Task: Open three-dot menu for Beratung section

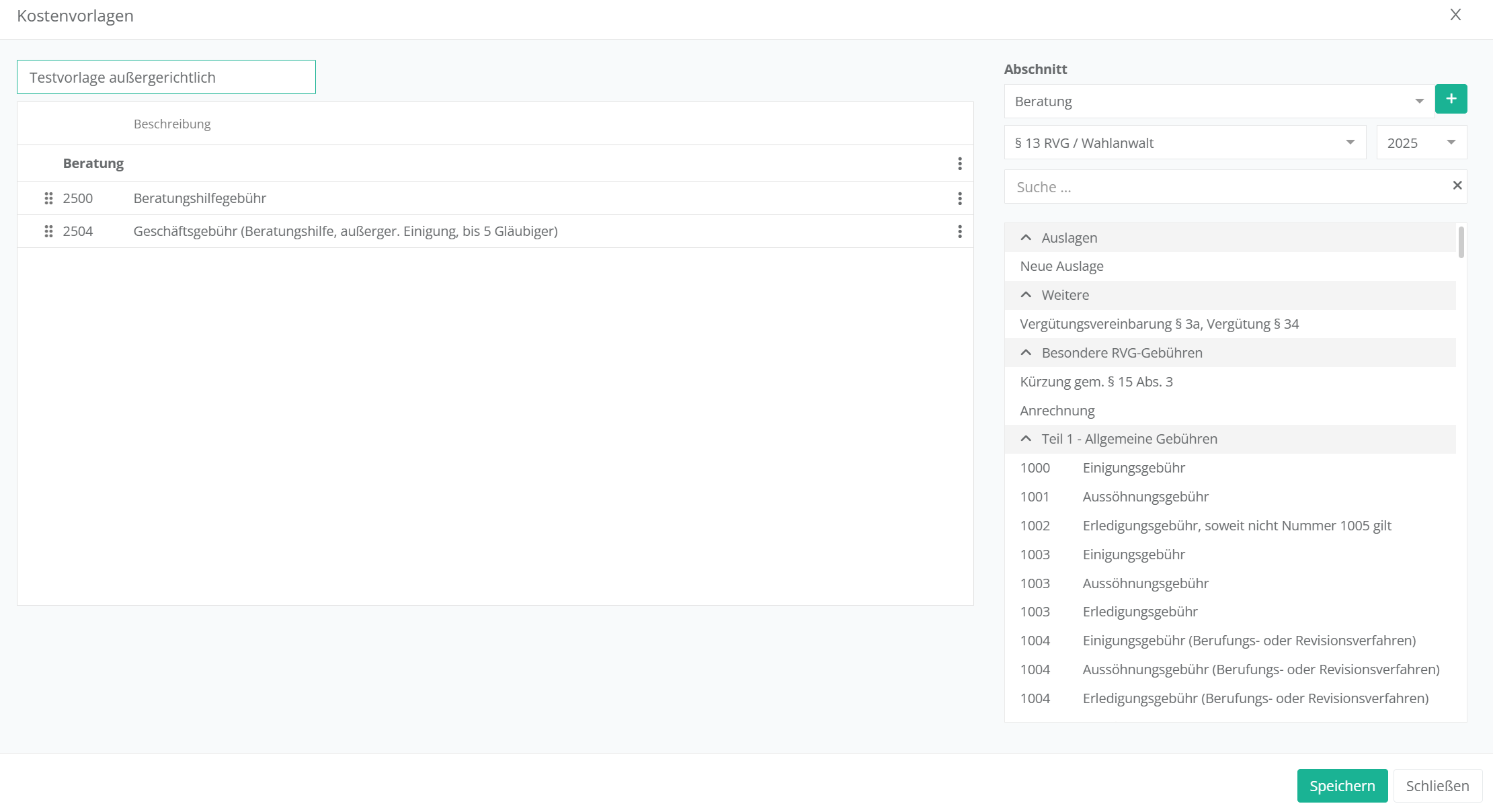Action: [959, 163]
